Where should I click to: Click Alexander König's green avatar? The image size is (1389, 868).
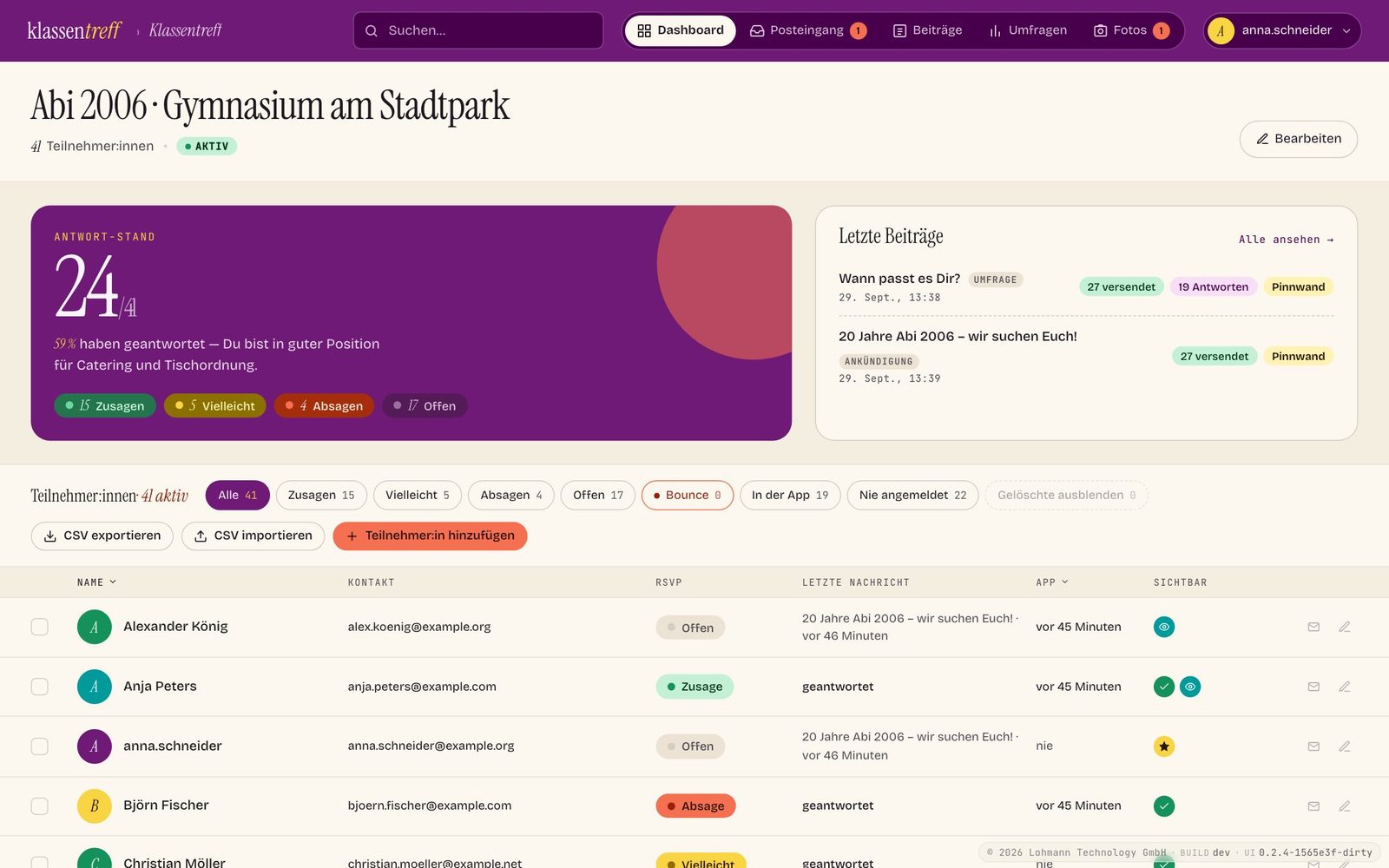[95, 627]
